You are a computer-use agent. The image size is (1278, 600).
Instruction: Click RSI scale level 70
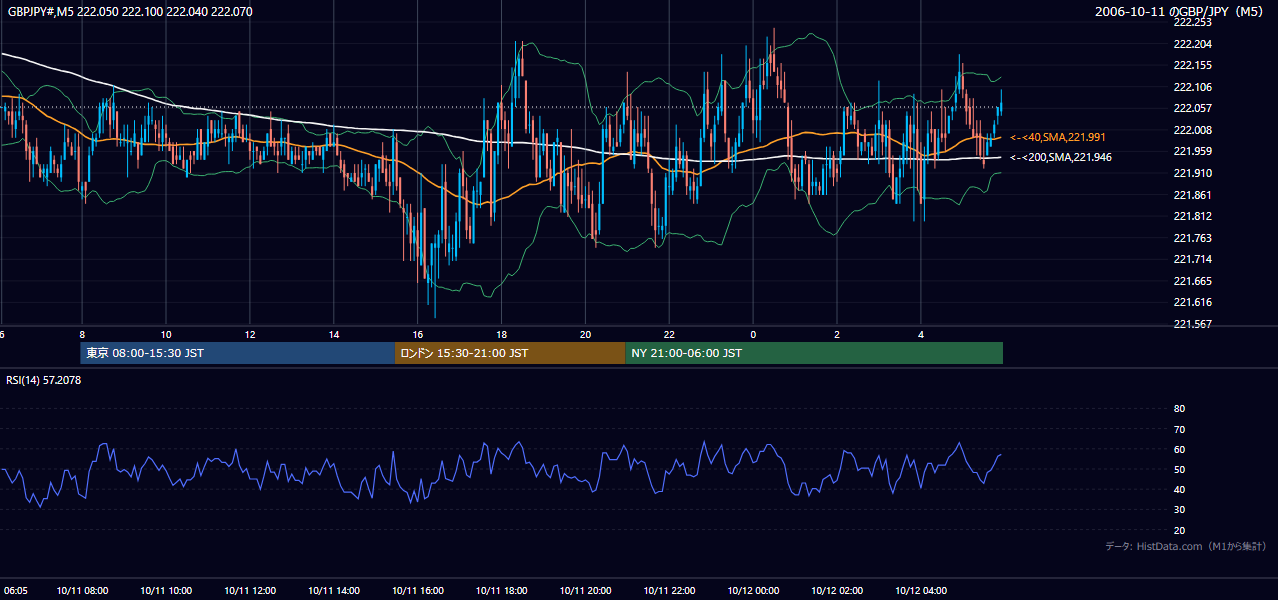point(1179,429)
